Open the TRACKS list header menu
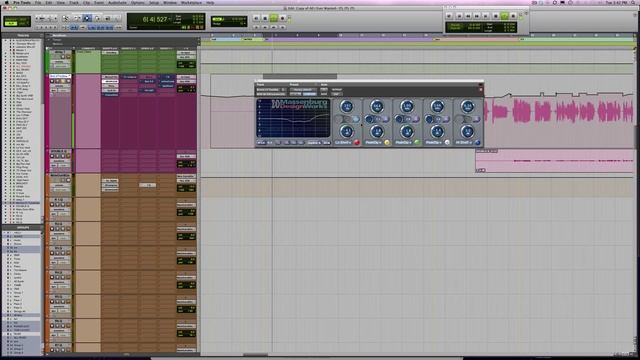The width and height of the screenshot is (640, 360). click(22, 36)
